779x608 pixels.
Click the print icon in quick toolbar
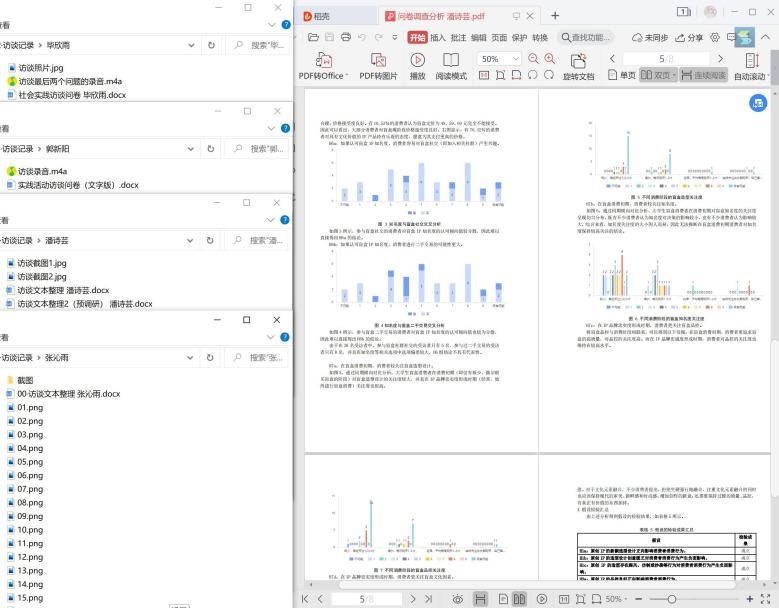tap(345, 37)
